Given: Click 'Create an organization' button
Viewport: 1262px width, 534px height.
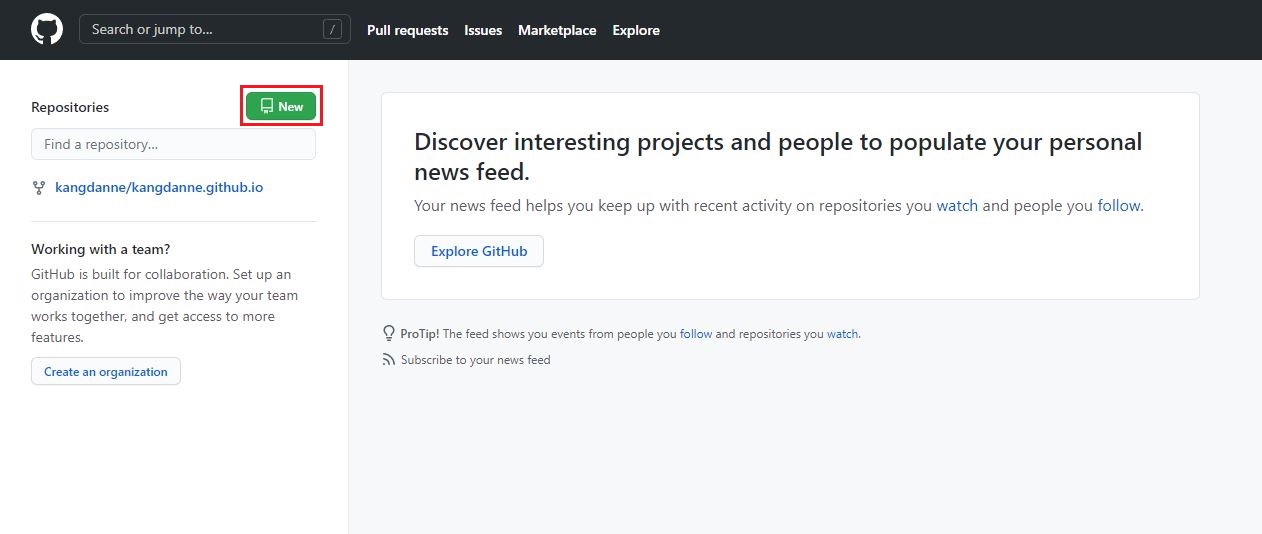Looking at the screenshot, I should coord(106,371).
